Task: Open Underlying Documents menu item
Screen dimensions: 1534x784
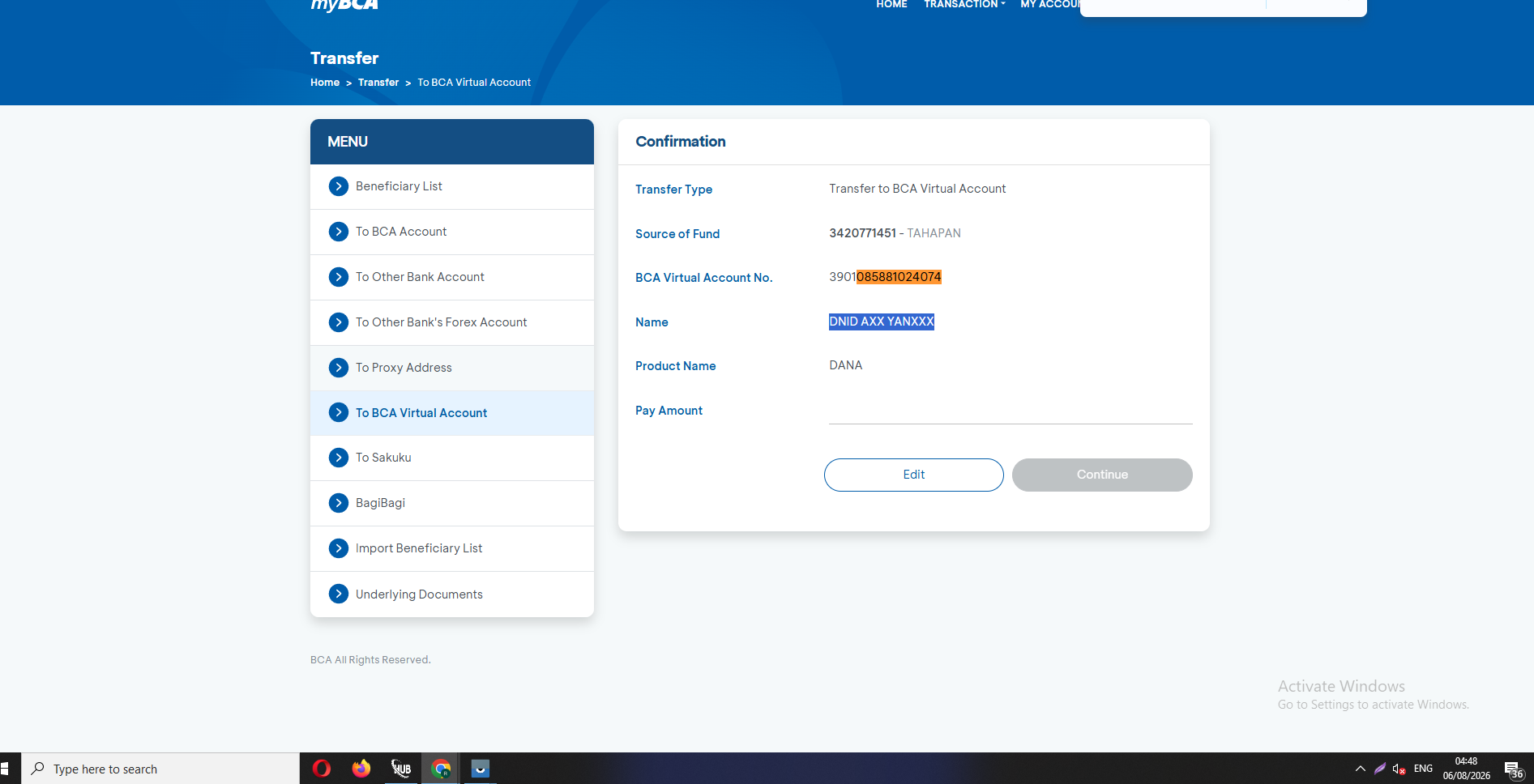Action: [452, 594]
